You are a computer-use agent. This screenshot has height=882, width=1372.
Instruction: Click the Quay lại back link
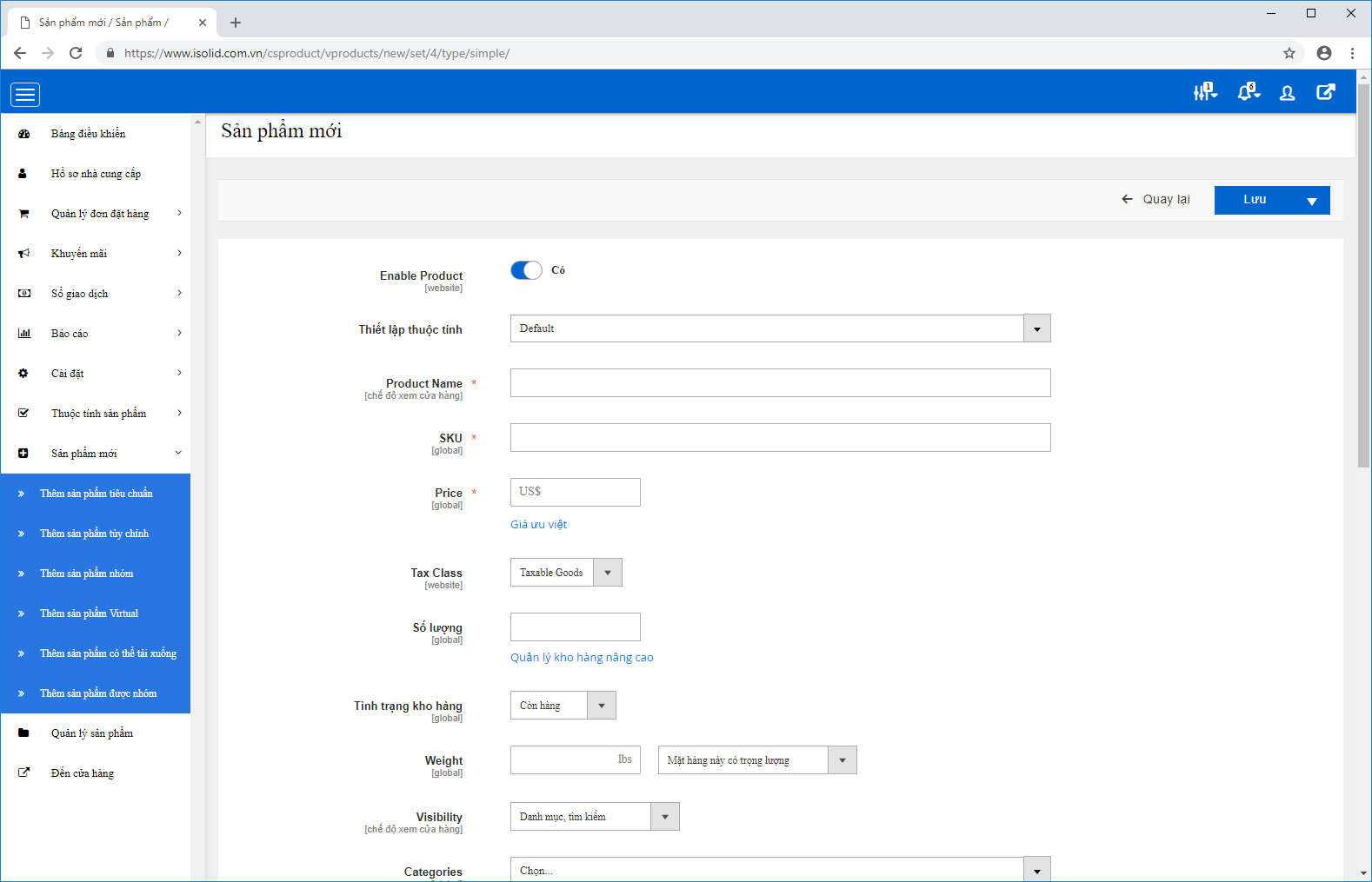pos(1156,199)
